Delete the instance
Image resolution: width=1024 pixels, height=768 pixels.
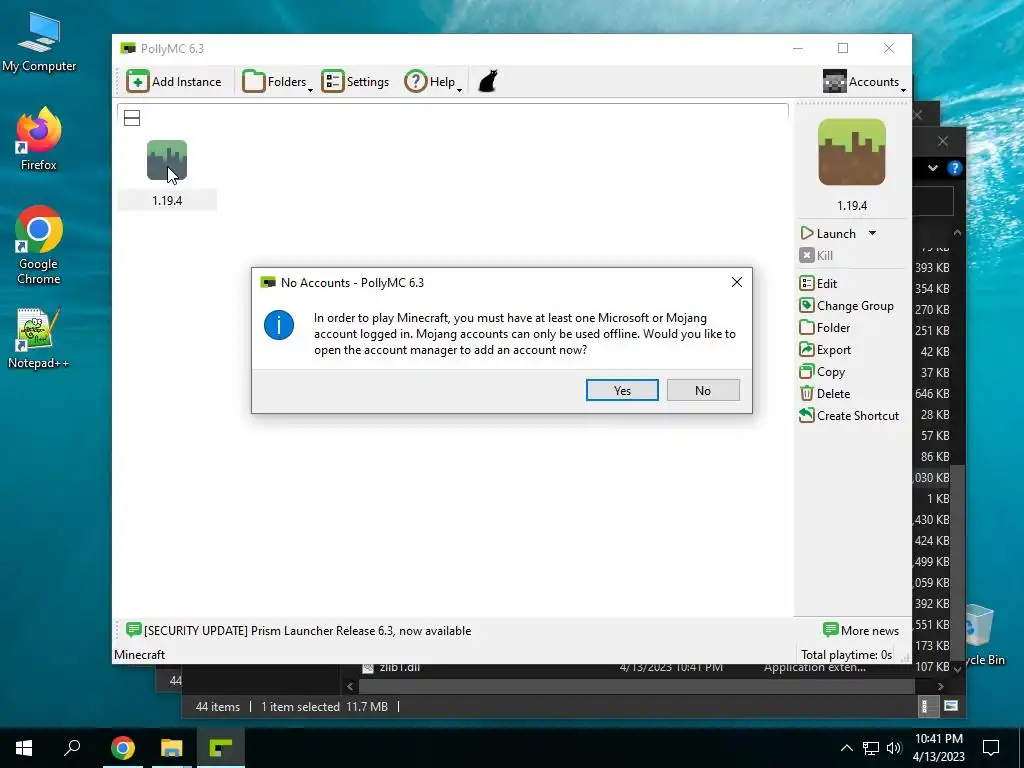825,394
